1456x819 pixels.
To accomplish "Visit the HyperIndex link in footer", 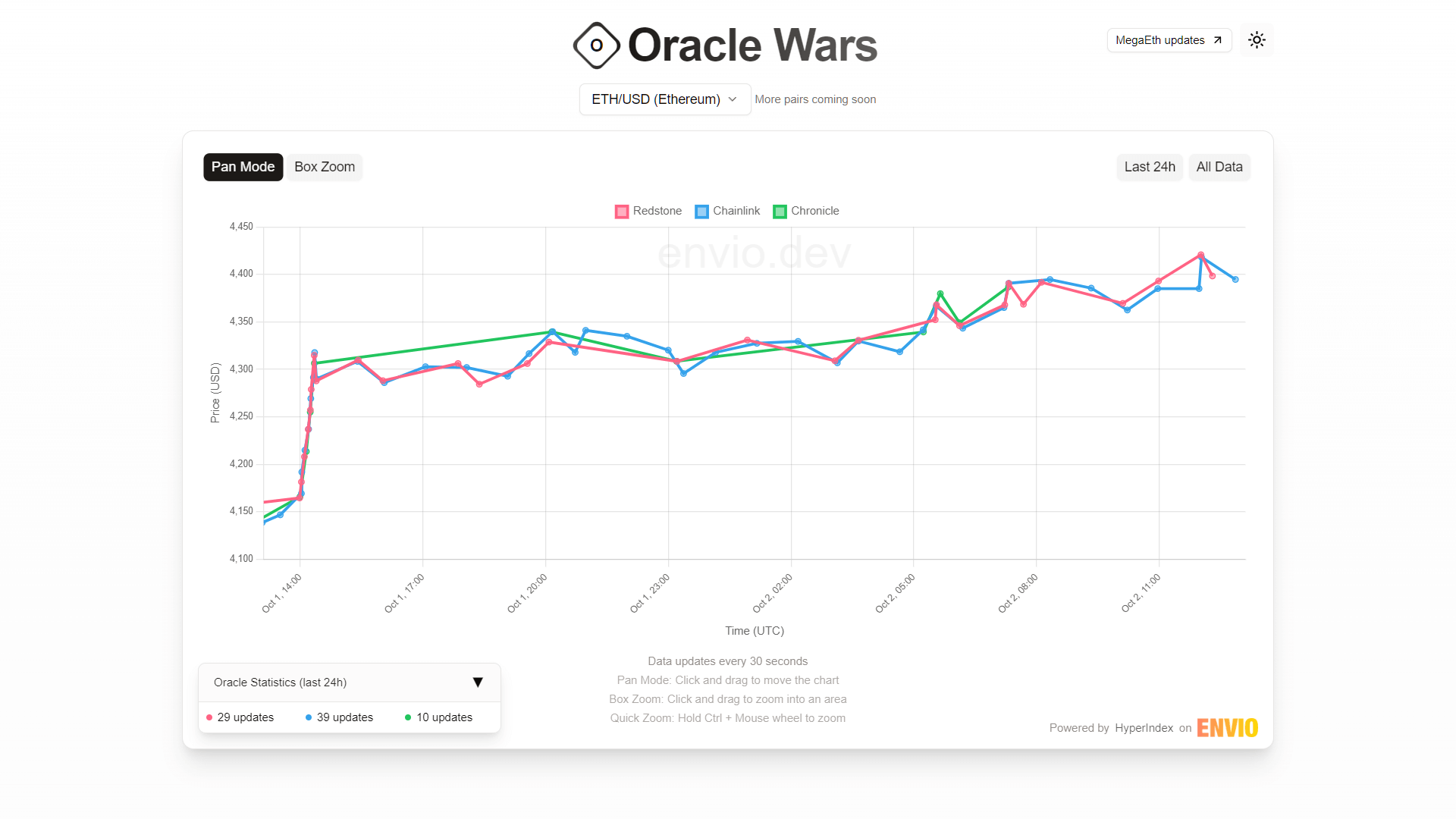I will pyautogui.click(x=1144, y=727).
